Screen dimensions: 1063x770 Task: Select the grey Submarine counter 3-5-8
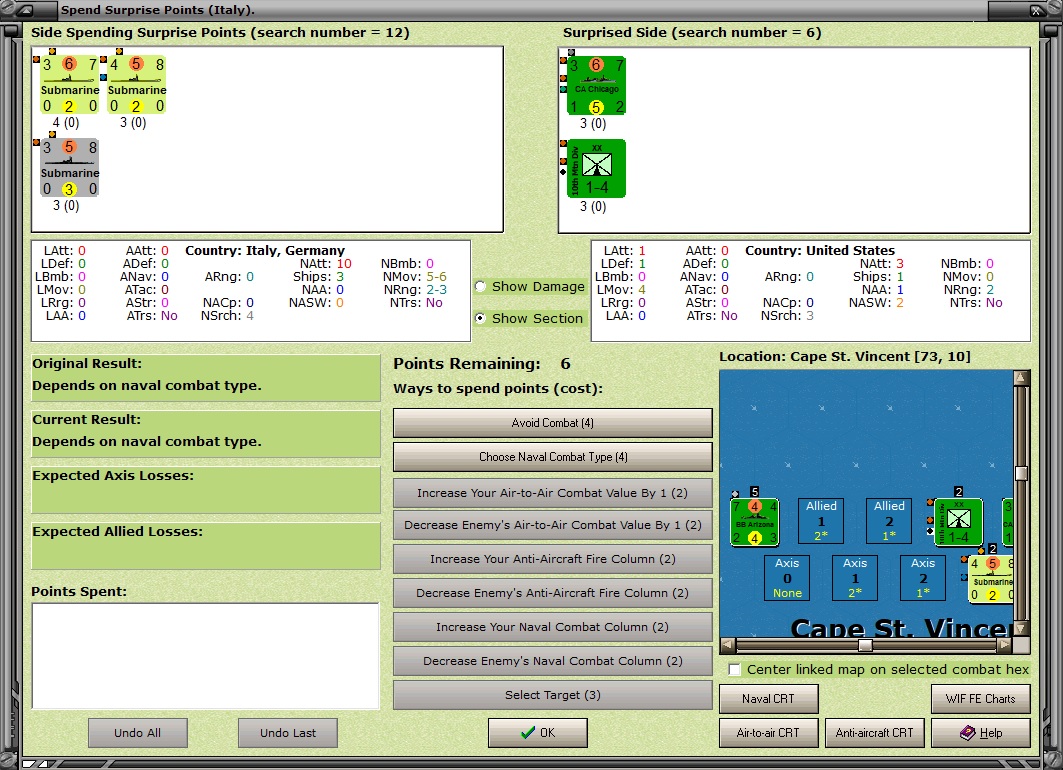pos(70,168)
